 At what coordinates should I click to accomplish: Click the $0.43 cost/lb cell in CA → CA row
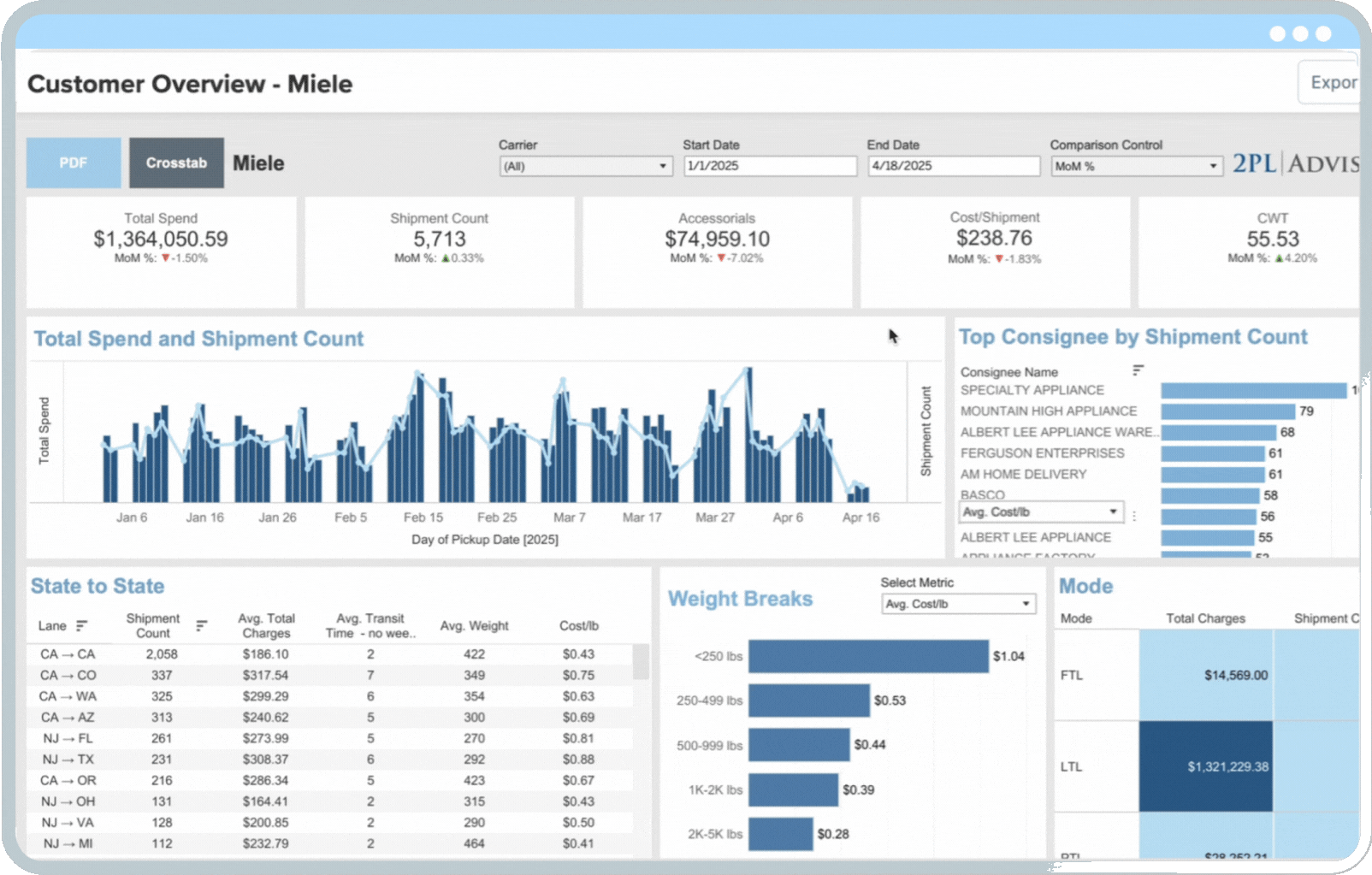pos(579,654)
